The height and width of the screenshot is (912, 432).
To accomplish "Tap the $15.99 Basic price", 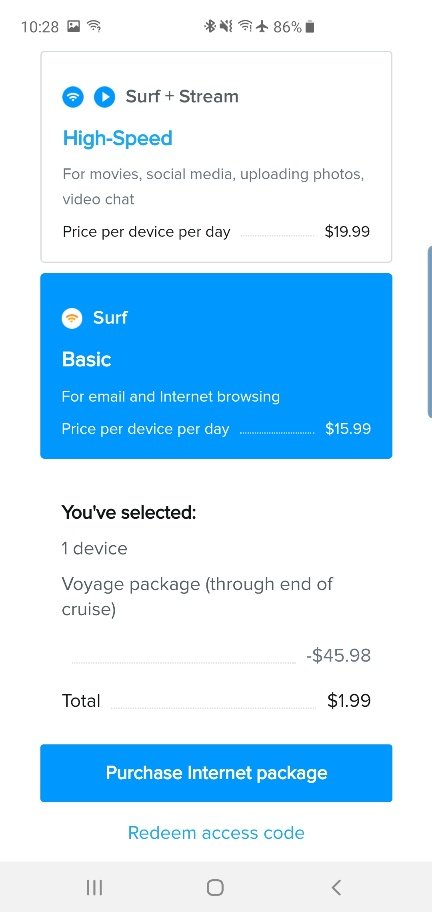I will (348, 429).
